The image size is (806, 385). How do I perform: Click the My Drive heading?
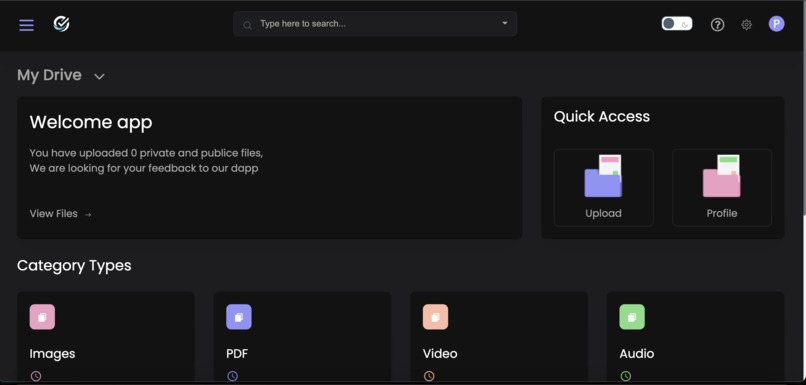tap(49, 75)
